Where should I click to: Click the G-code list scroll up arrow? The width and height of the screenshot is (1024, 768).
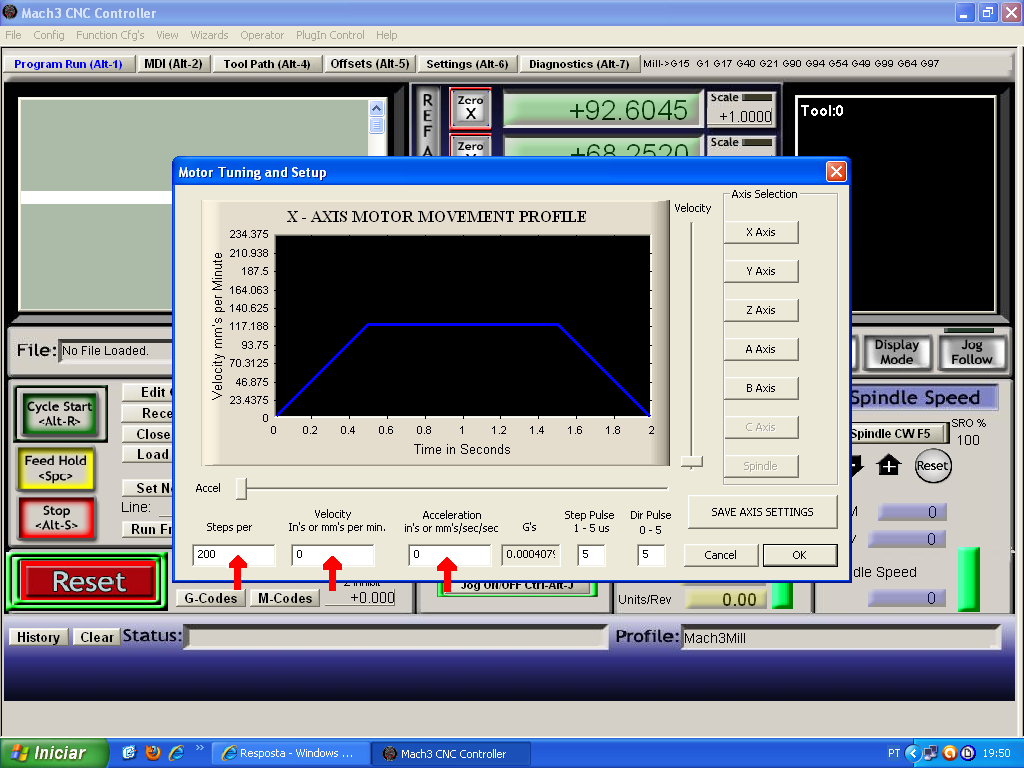click(376, 108)
